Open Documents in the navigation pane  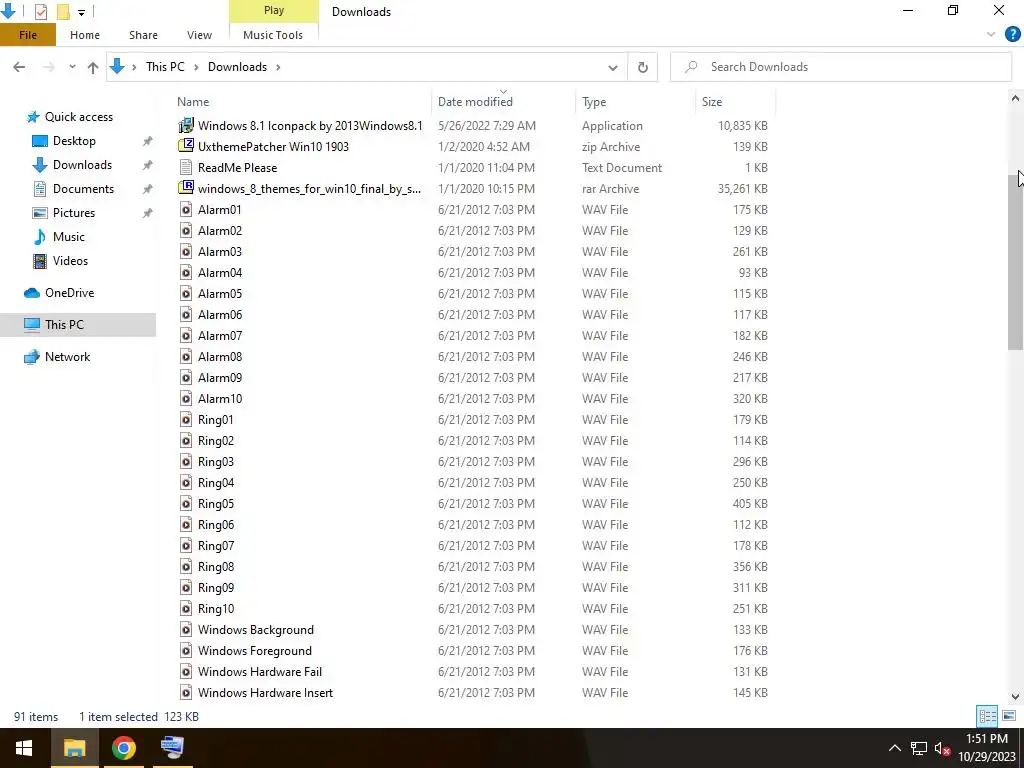[83, 189]
